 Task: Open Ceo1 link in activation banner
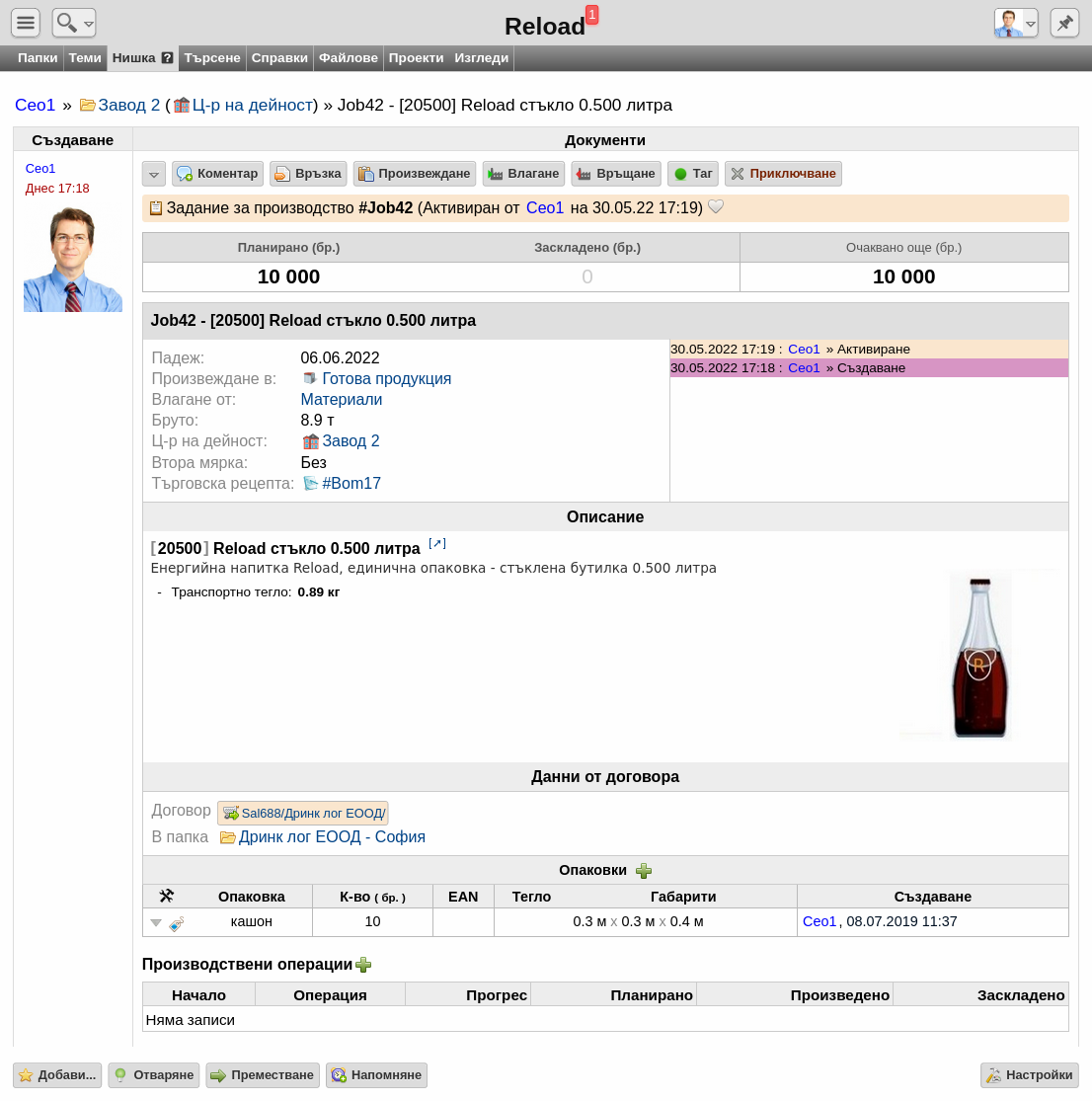tap(545, 207)
